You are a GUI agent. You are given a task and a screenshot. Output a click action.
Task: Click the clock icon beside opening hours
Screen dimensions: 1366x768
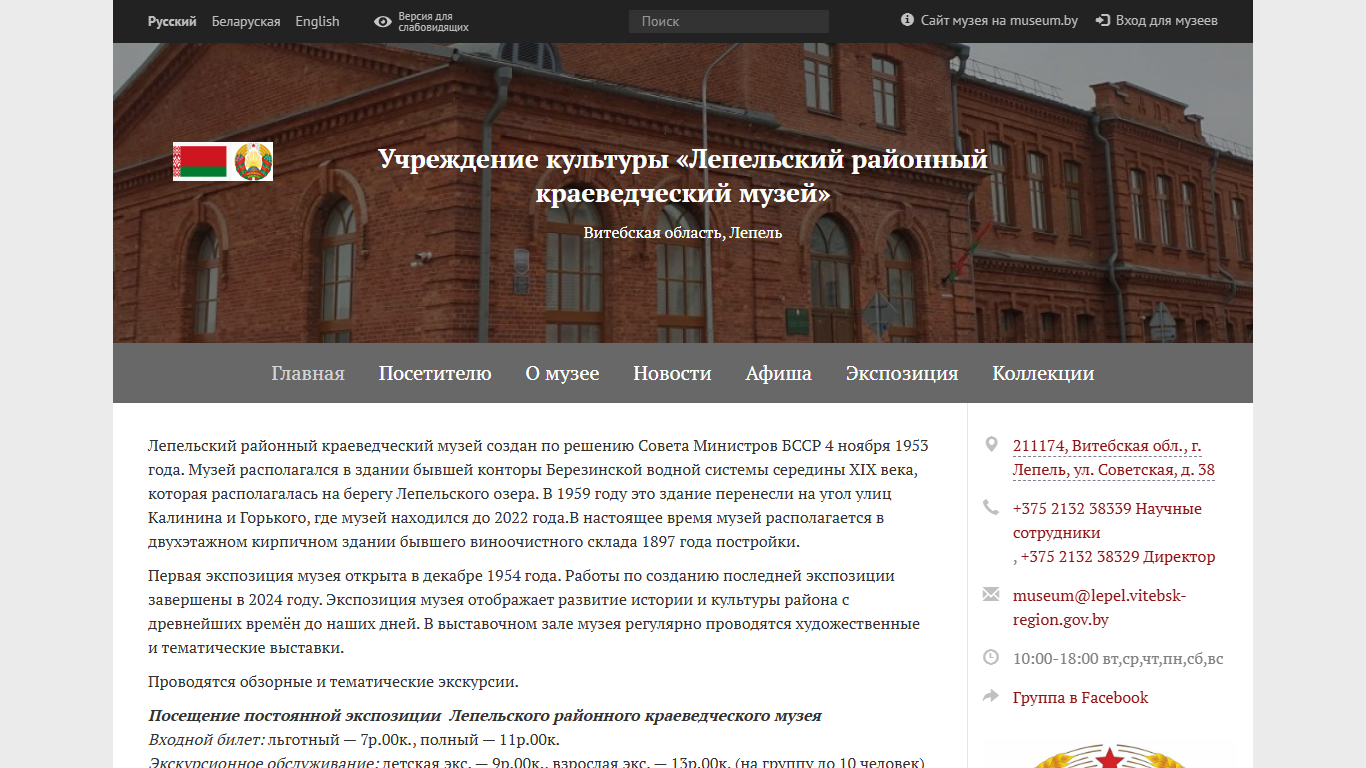click(991, 657)
